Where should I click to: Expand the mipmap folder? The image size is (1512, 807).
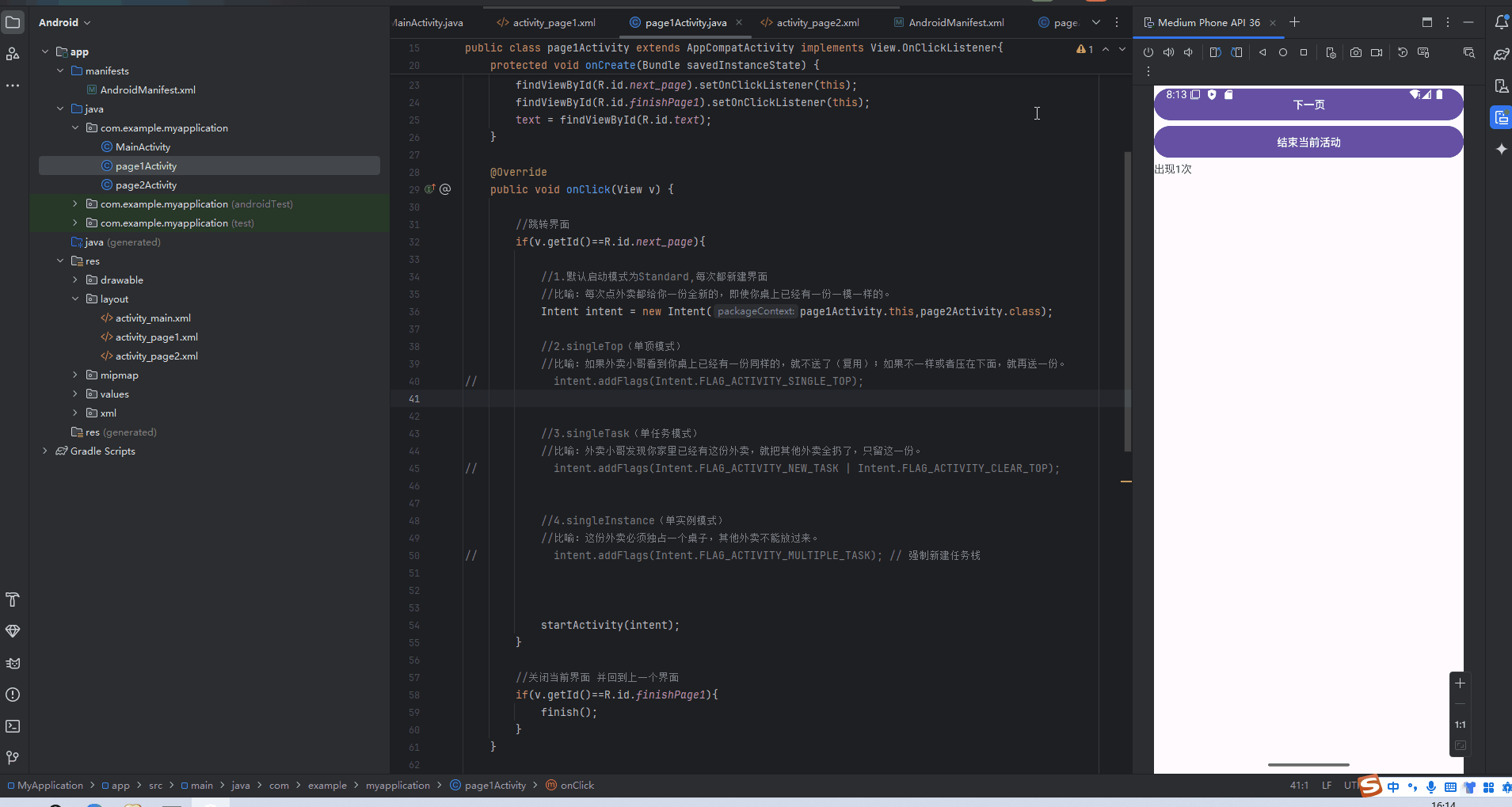[x=75, y=375]
